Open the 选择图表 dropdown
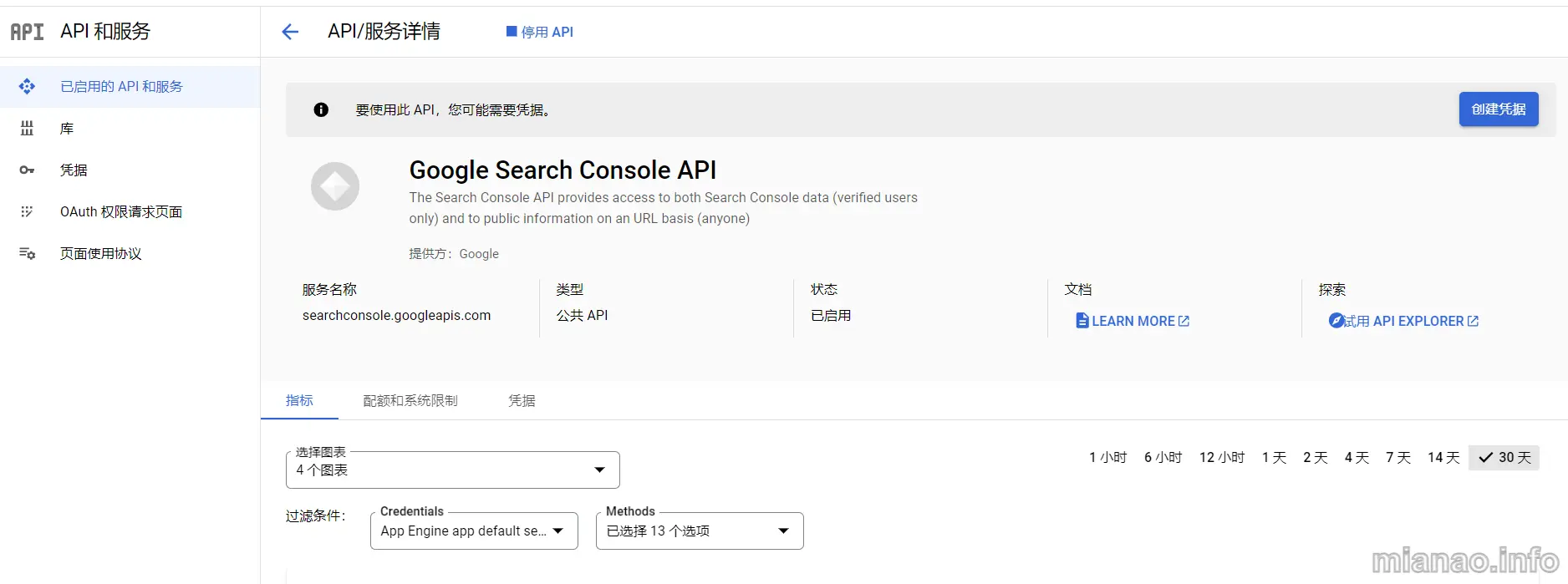Screen dimensions: 1568x584 (x=453, y=470)
